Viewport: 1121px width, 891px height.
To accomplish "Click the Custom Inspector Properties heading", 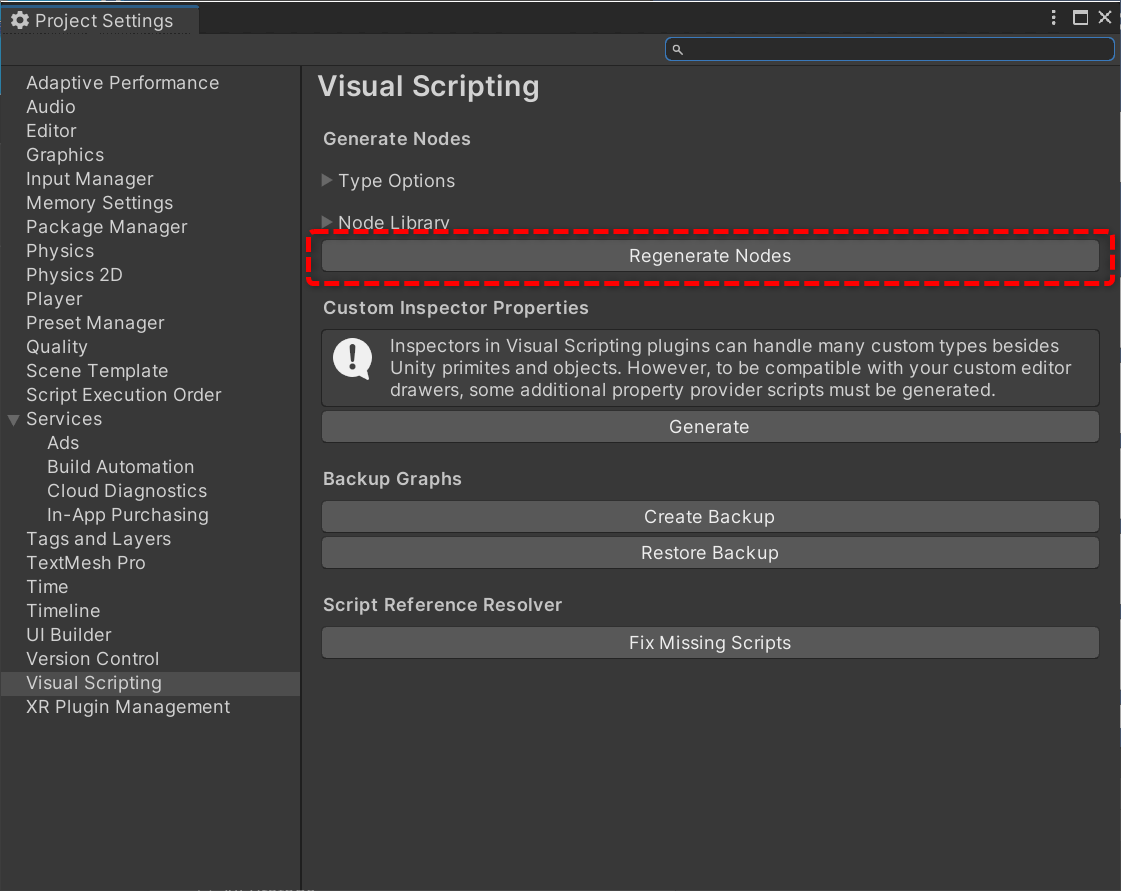I will point(456,308).
